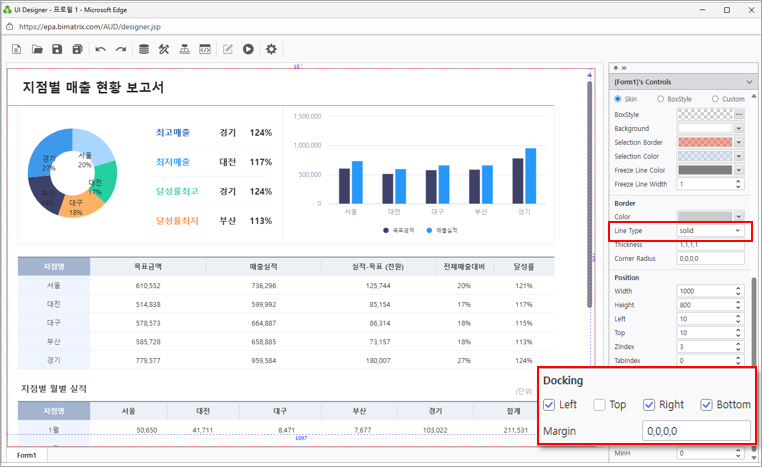Uncheck the Left docking checkbox
Viewport: 762px width, 467px height.
coord(549,405)
